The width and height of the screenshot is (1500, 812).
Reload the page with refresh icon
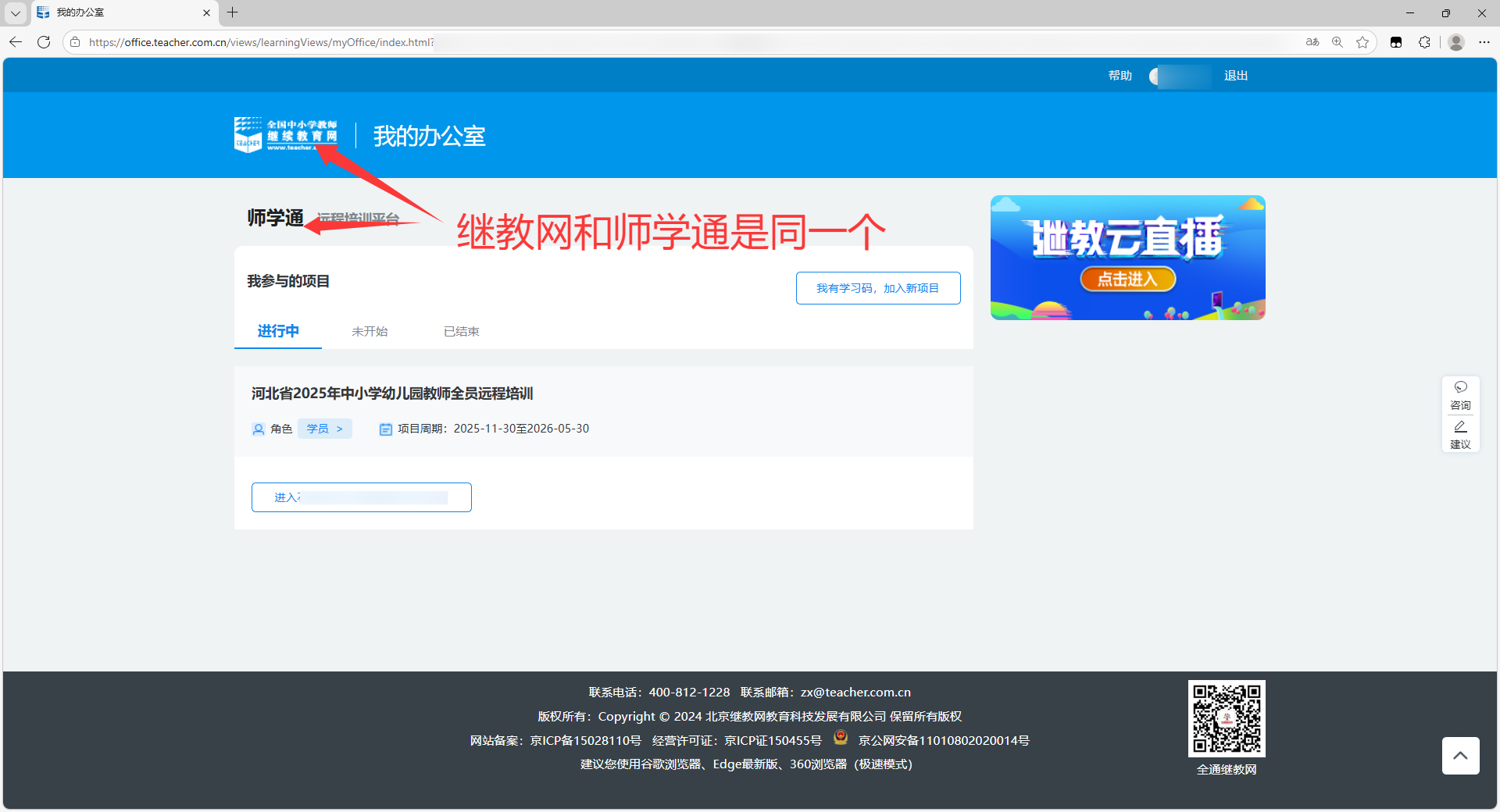[x=44, y=42]
